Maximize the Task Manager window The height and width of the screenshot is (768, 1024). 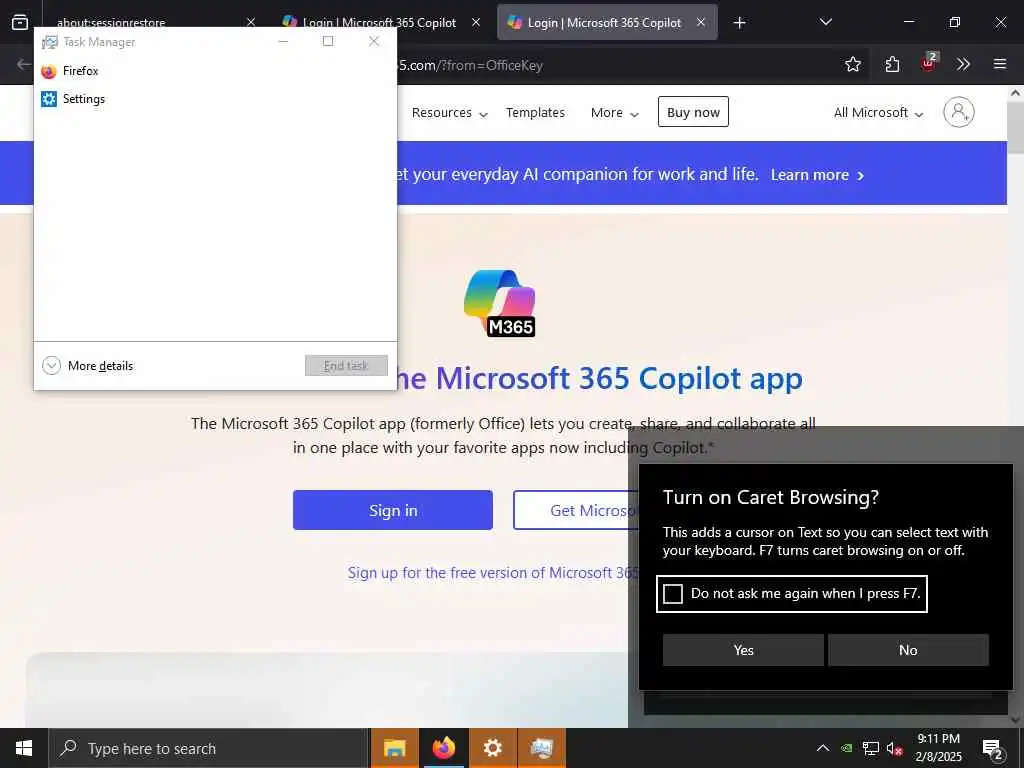328,41
